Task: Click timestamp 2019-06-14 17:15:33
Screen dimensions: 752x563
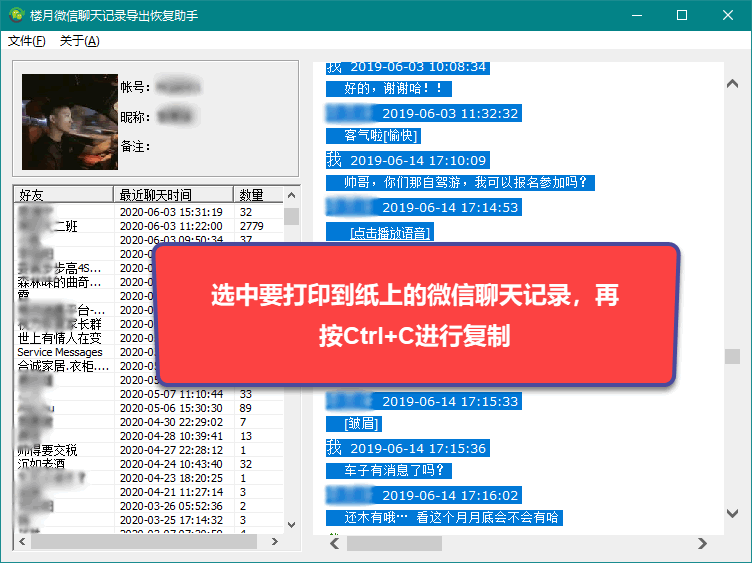Action: point(450,401)
